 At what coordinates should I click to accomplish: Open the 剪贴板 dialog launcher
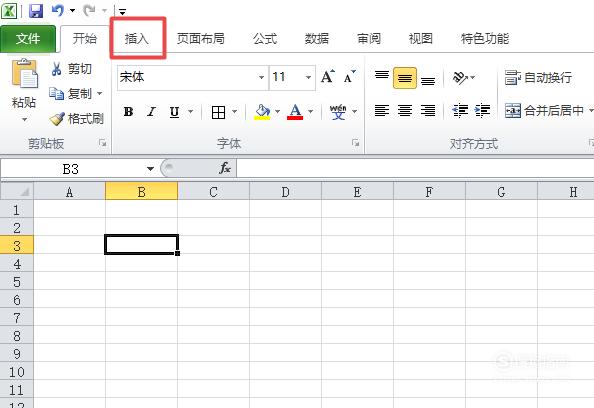(x=102, y=143)
